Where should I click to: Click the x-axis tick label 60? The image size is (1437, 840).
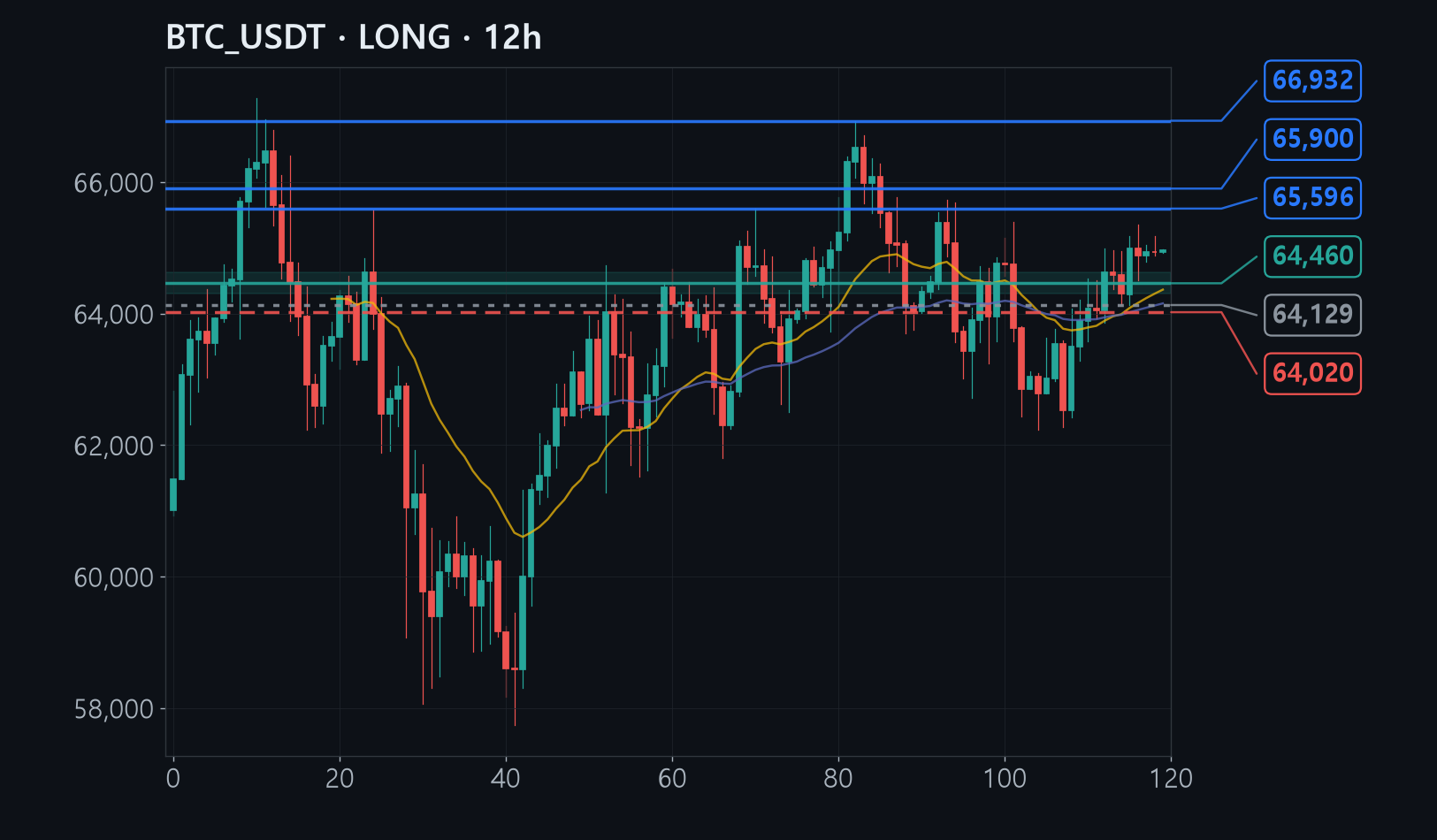(x=672, y=779)
